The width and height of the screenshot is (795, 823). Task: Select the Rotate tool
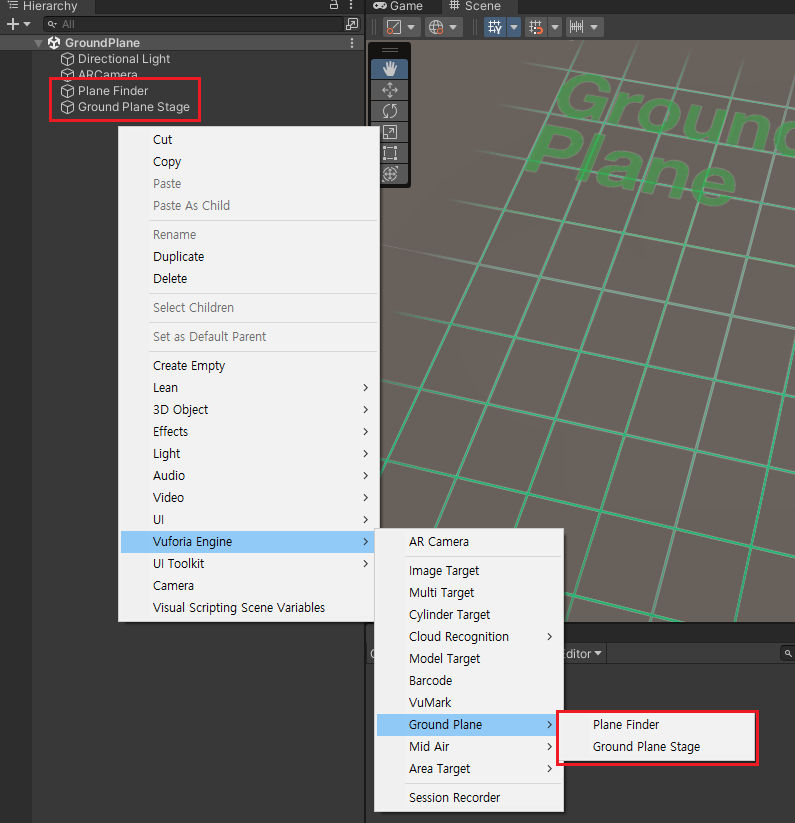pos(389,111)
